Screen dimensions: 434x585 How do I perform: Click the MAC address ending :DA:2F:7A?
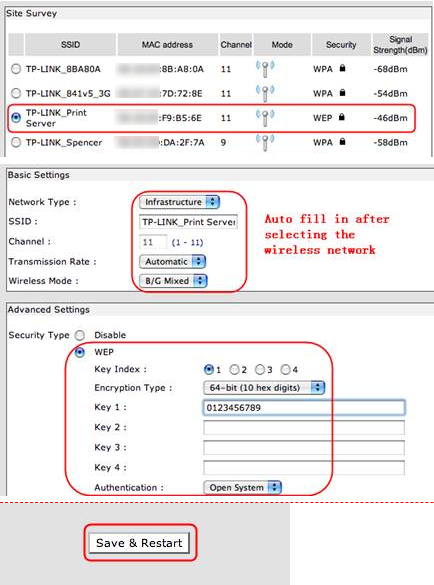(x=160, y=143)
